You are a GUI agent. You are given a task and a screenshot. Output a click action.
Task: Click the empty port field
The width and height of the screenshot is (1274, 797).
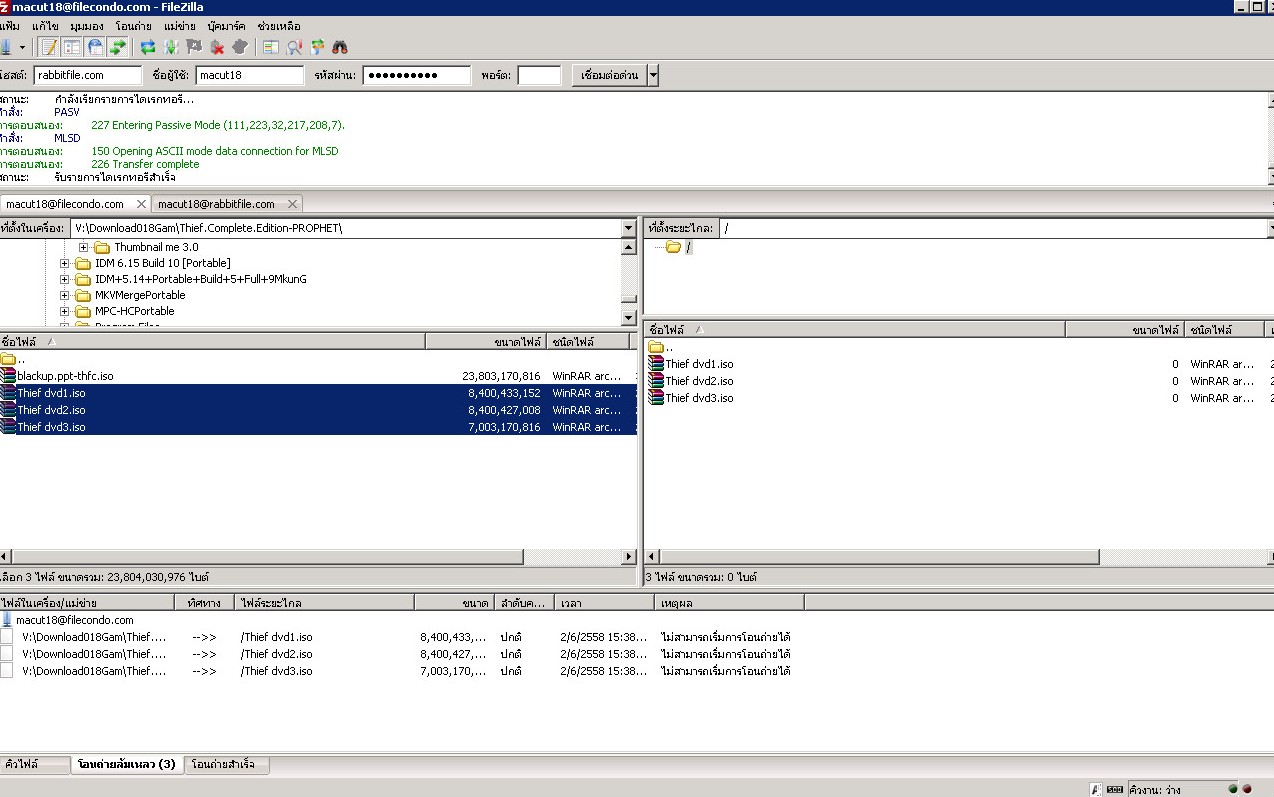pos(539,75)
